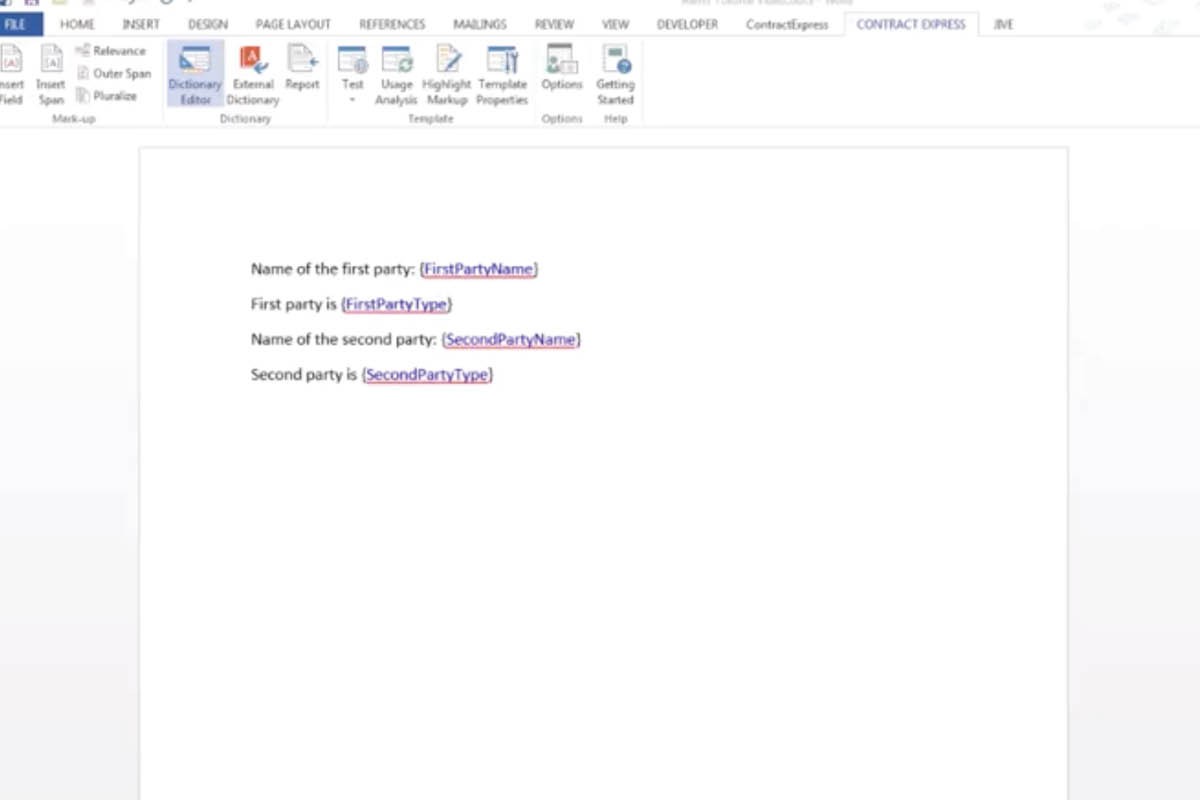This screenshot has height=800, width=1200.
Task: Open Template Properties
Action: click(502, 75)
